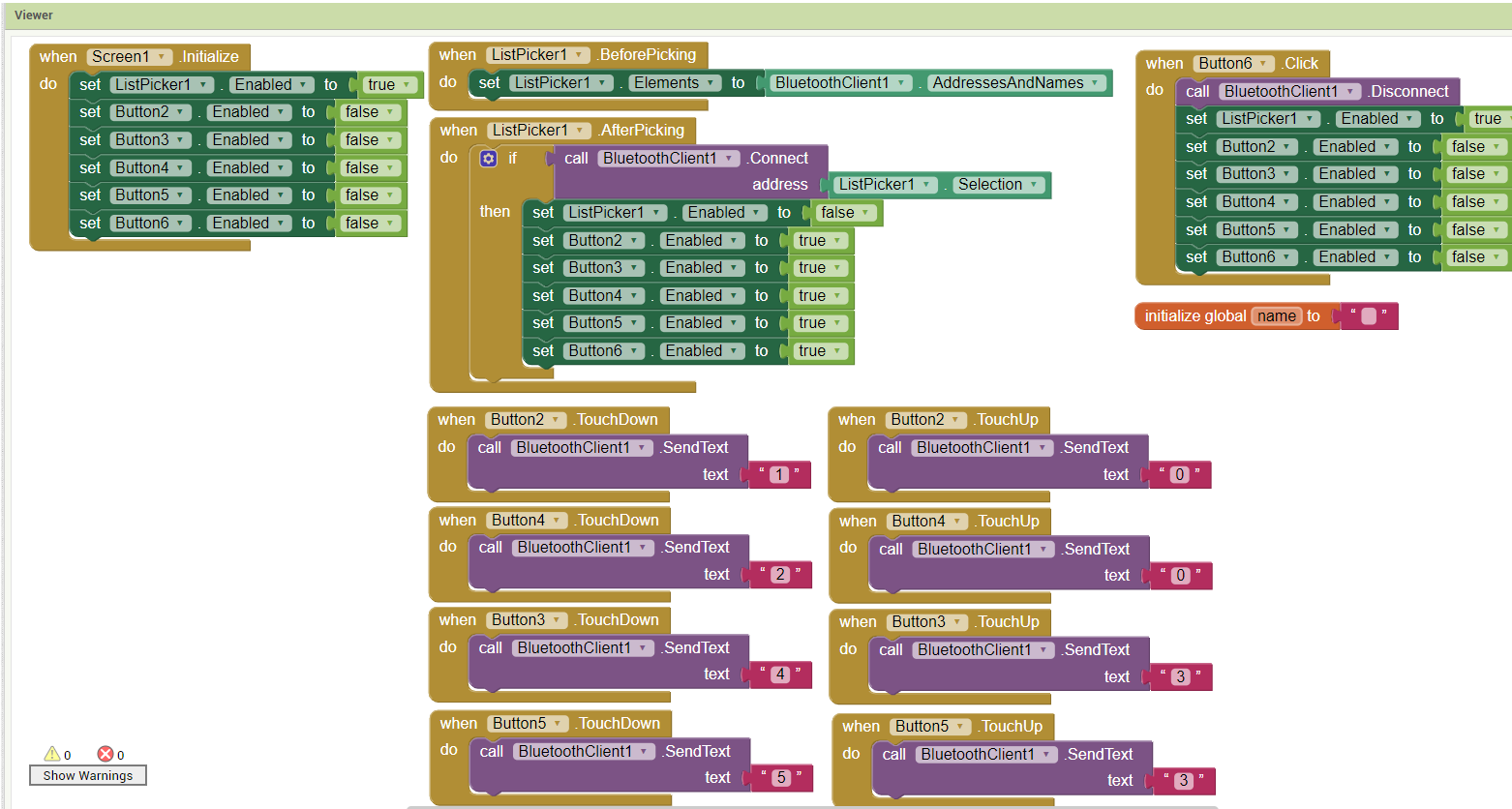
Task: Open Button5 dropdown in the TouchDown event
Action: click(x=528, y=723)
